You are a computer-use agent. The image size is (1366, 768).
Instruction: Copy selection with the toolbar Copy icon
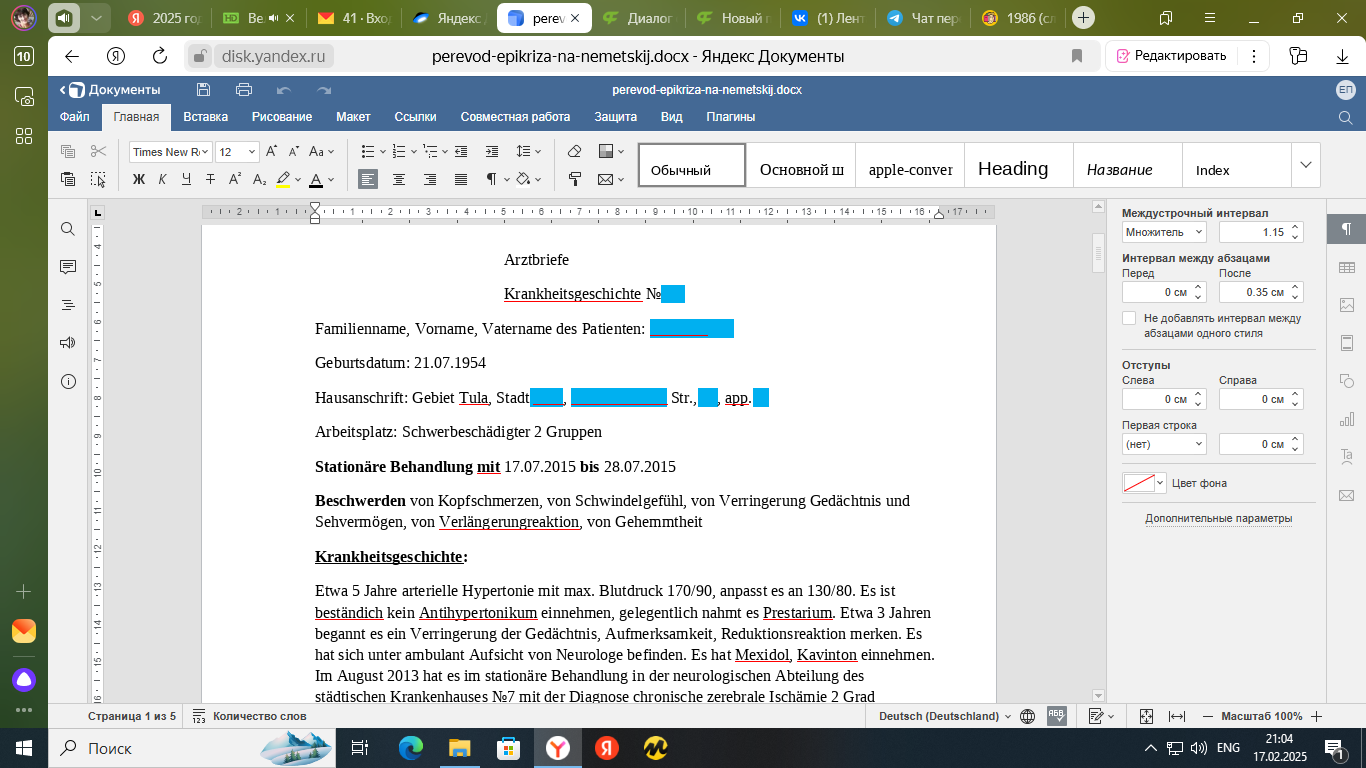point(68,151)
